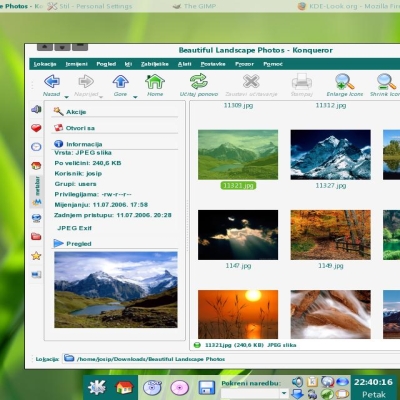Open the Alati menu
The width and height of the screenshot is (400, 400).
coord(184,64)
